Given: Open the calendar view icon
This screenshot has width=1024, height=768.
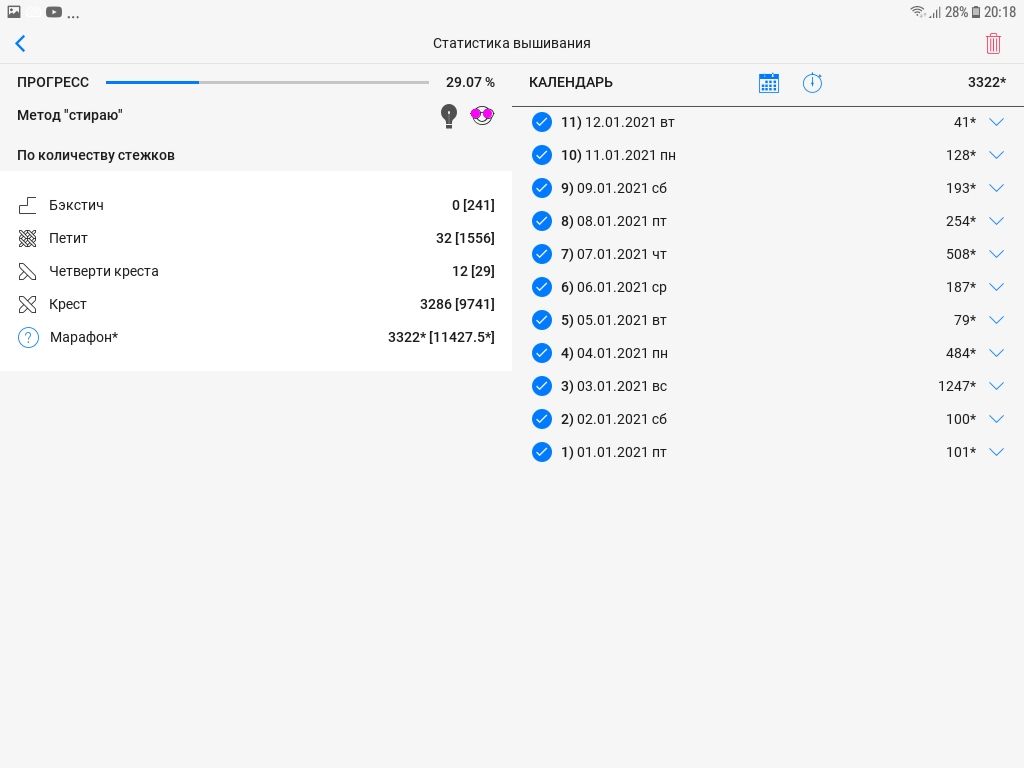Looking at the screenshot, I should 768,83.
